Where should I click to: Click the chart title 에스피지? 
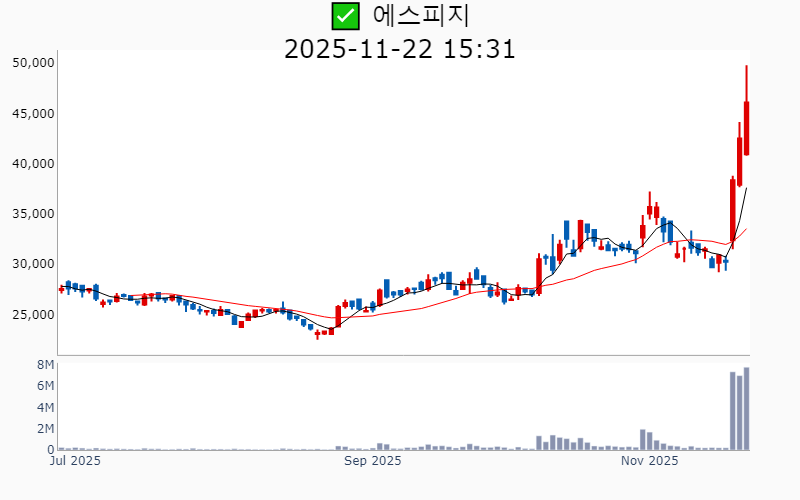[x=421, y=16]
